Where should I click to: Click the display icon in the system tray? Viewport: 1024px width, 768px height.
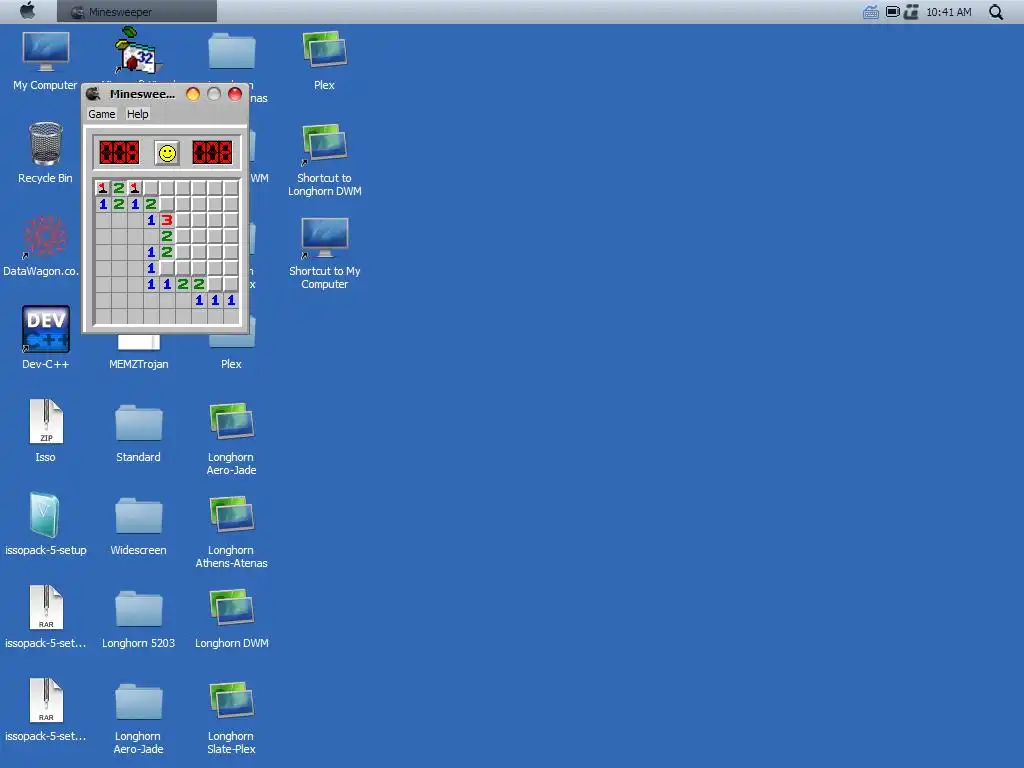click(892, 12)
